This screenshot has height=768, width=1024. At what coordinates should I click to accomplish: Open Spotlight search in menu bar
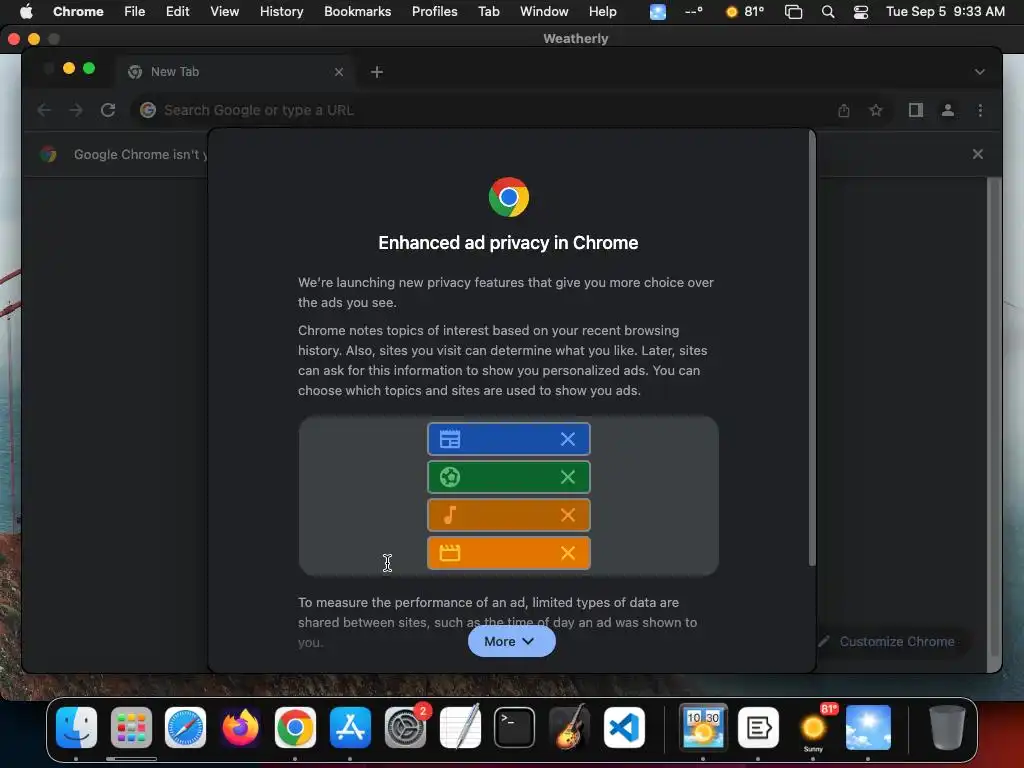pyautogui.click(x=827, y=11)
